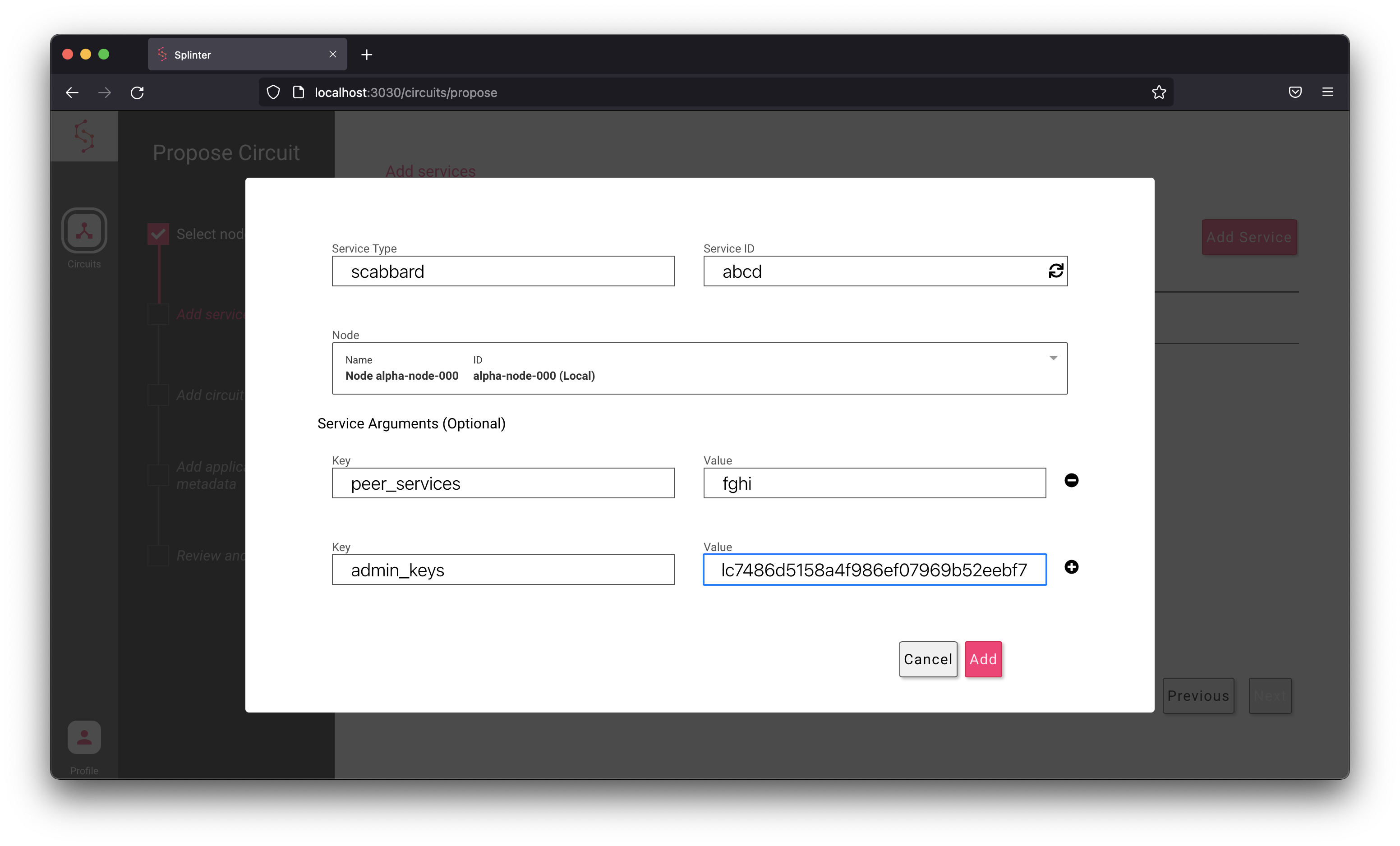
Task: Close the Splinter browser tab
Action: (333, 54)
